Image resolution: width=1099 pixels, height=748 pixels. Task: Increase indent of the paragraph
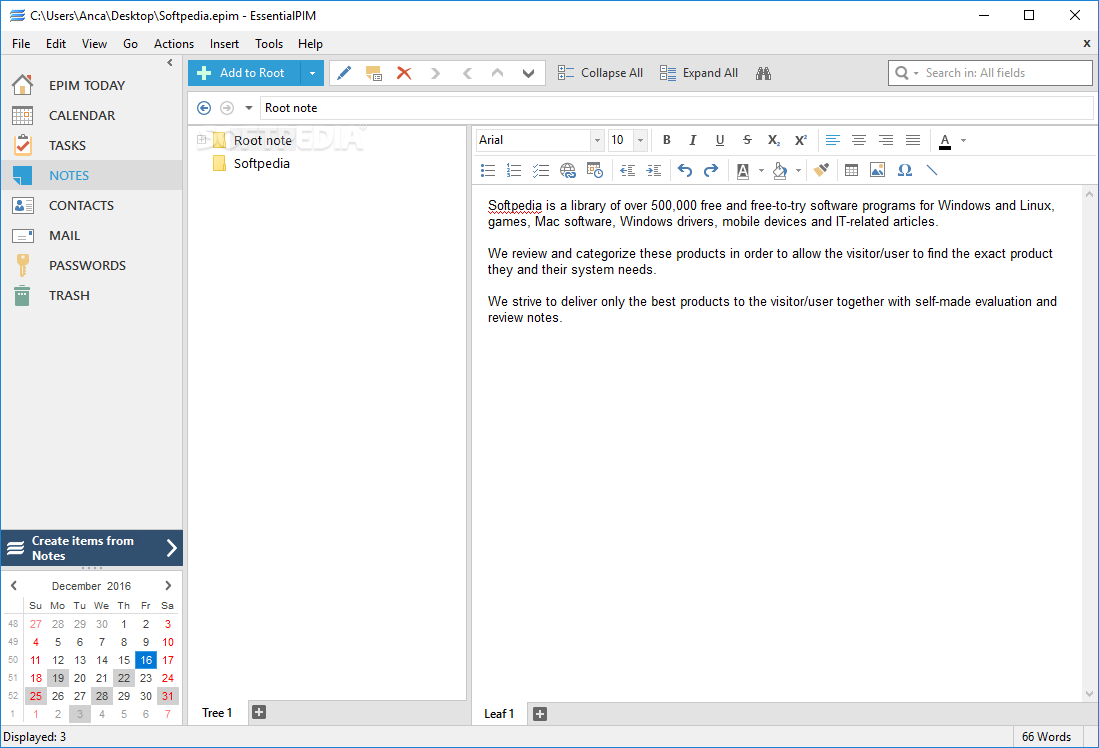pos(653,170)
